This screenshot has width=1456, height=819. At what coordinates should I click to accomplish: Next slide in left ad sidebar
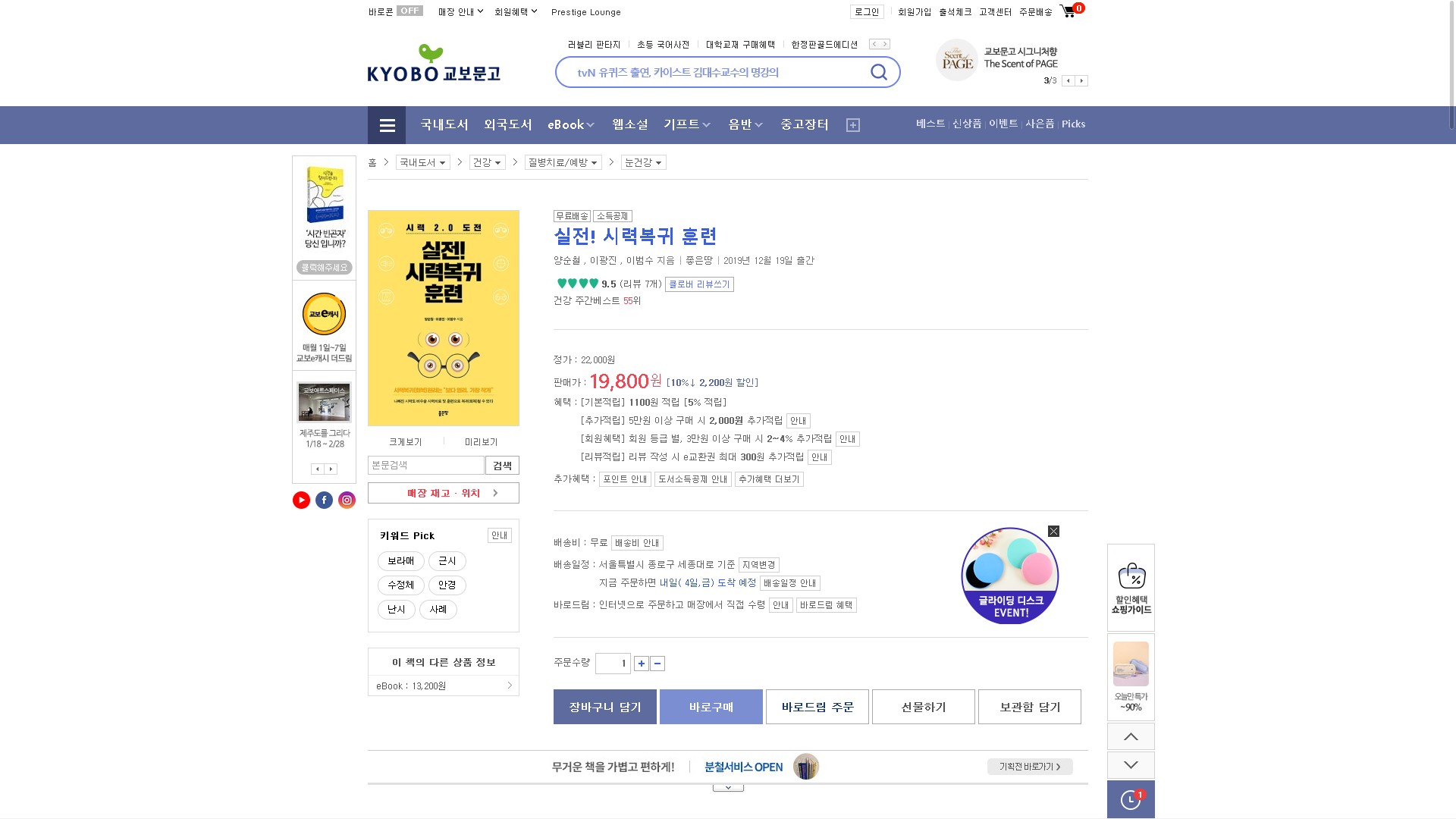331,469
